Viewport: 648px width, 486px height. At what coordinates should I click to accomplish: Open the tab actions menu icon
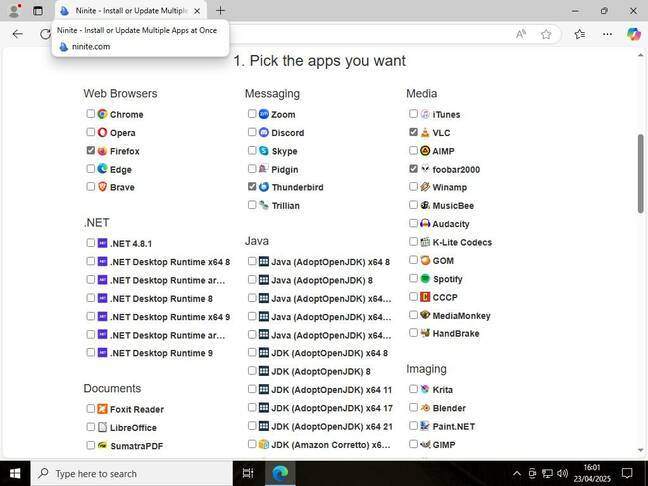38,11
